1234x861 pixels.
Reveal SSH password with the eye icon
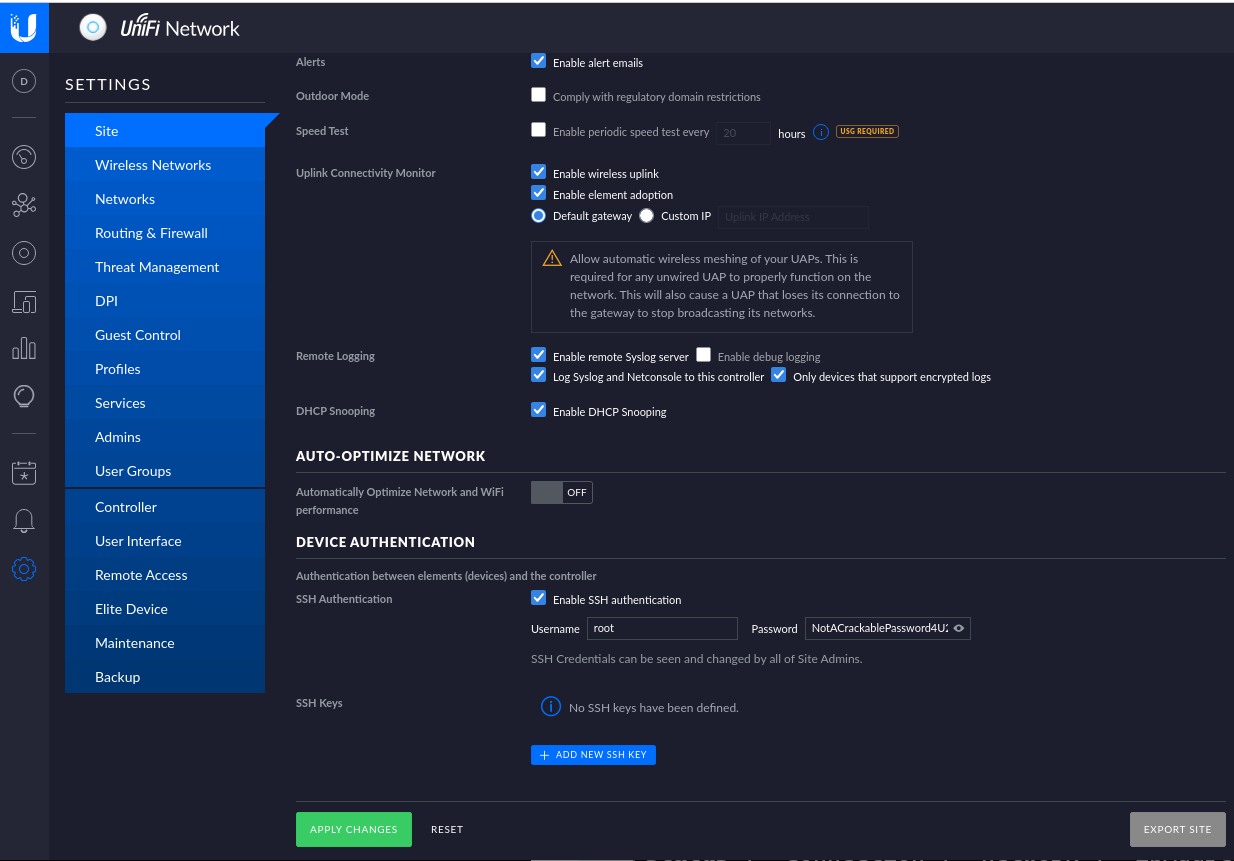958,628
